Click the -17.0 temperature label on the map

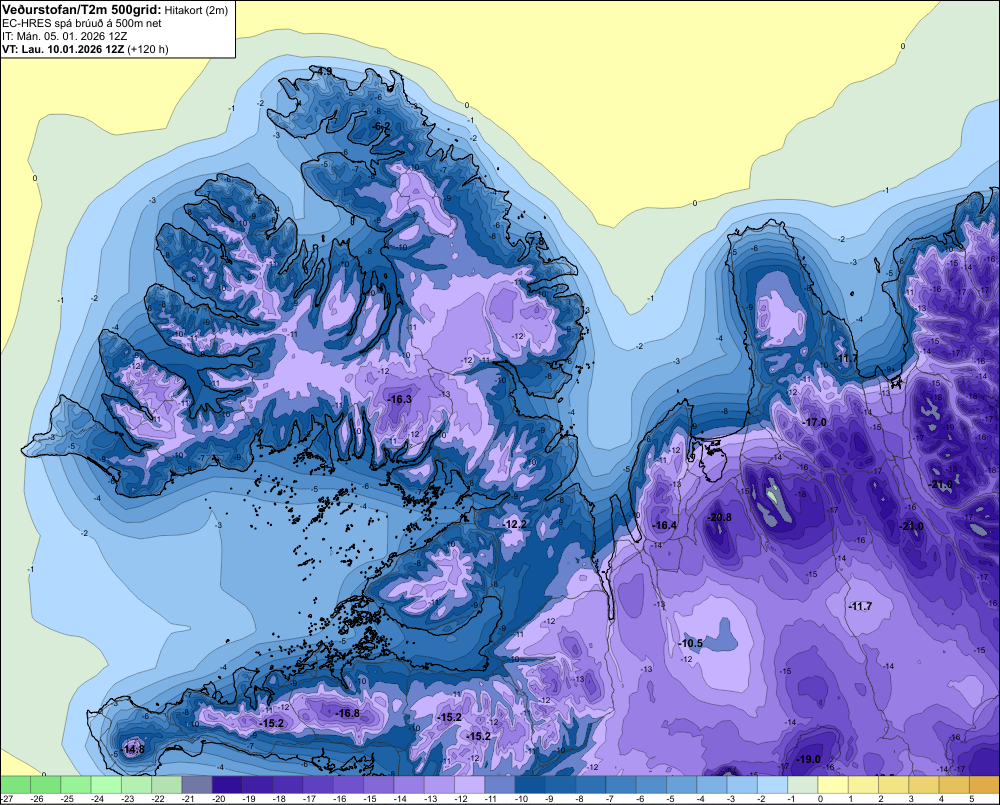pyautogui.click(x=814, y=422)
